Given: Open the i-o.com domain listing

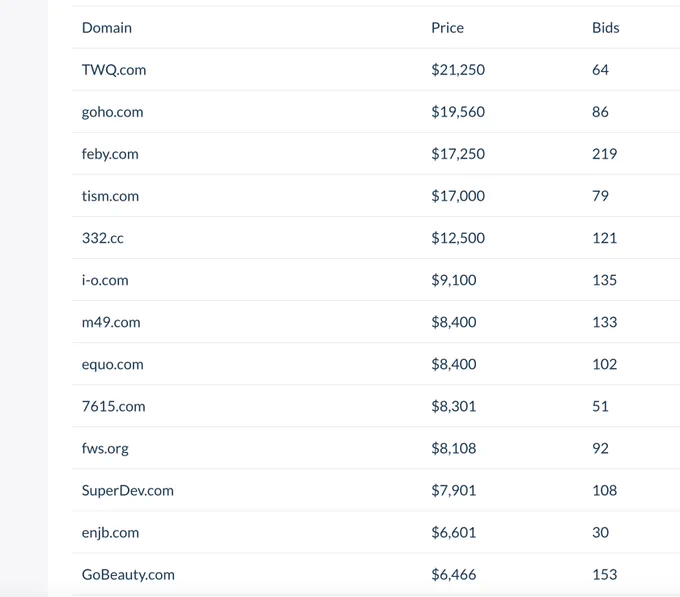Looking at the screenshot, I should coord(105,280).
